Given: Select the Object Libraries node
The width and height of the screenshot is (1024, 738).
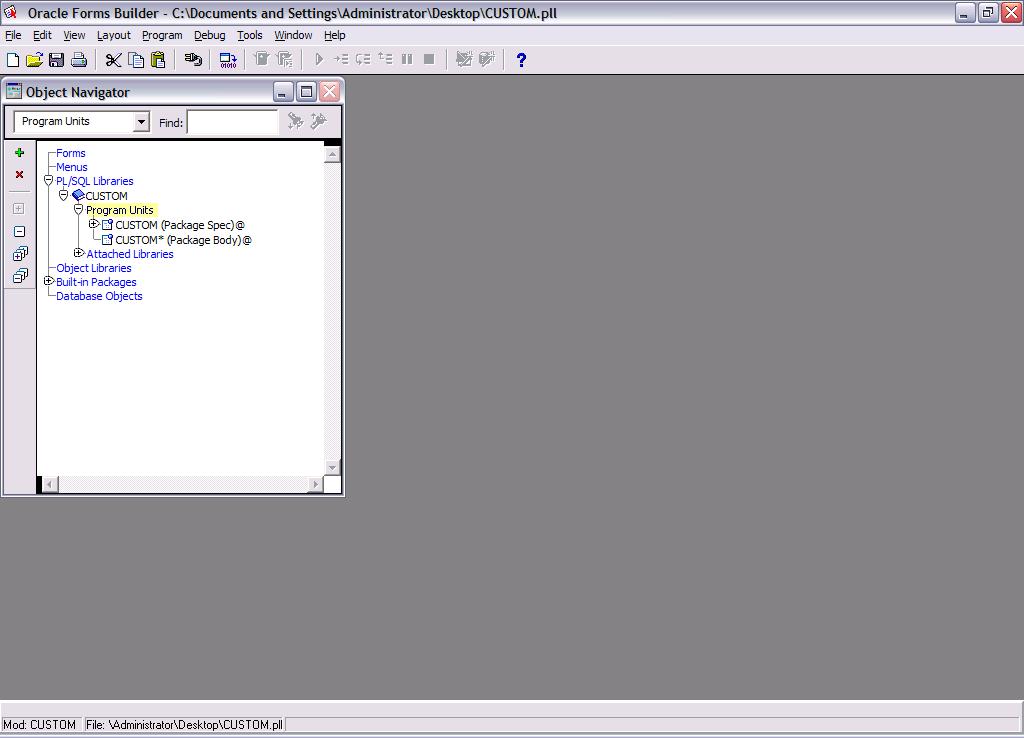Looking at the screenshot, I should [94, 268].
